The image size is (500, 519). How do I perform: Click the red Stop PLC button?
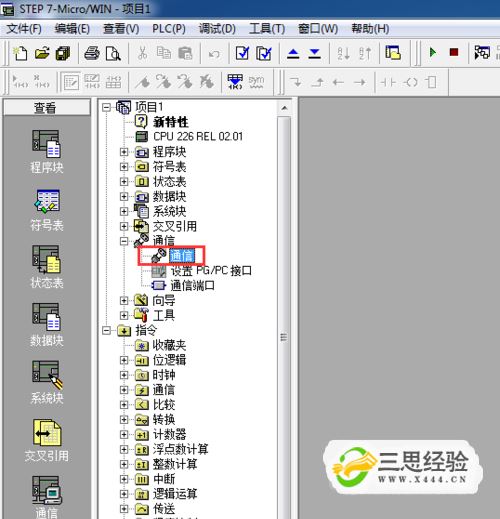point(454,53)
